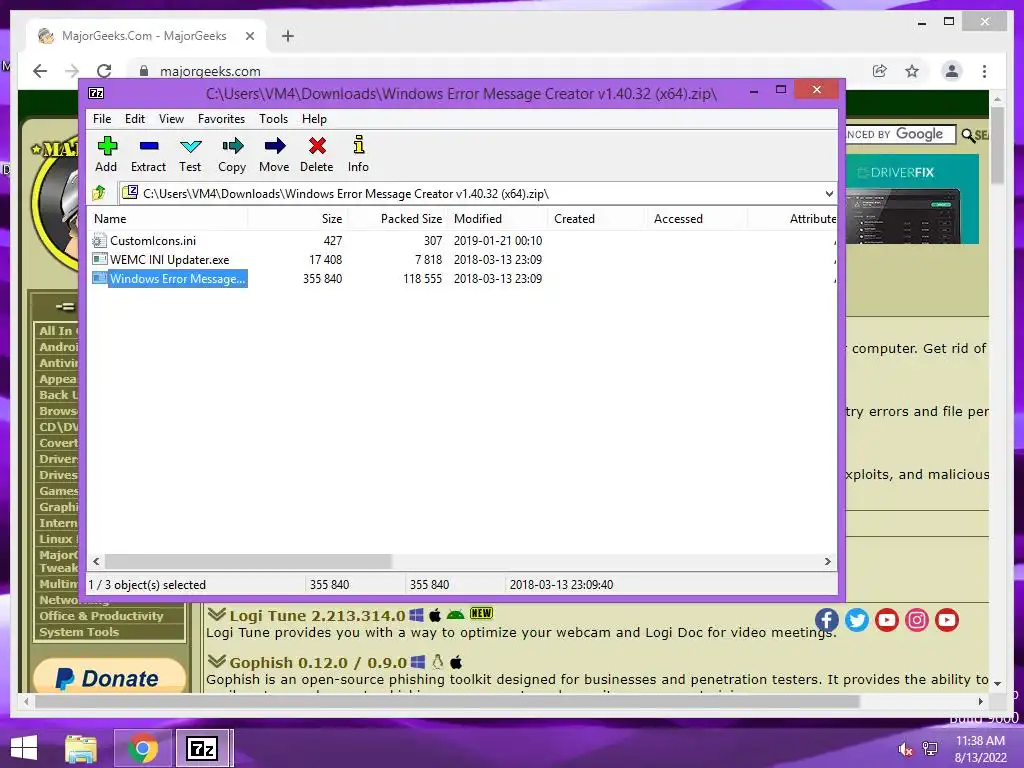Sort by the Modified column header
Viewport: 1024px width, 768px height.
[x=498, y=219]
